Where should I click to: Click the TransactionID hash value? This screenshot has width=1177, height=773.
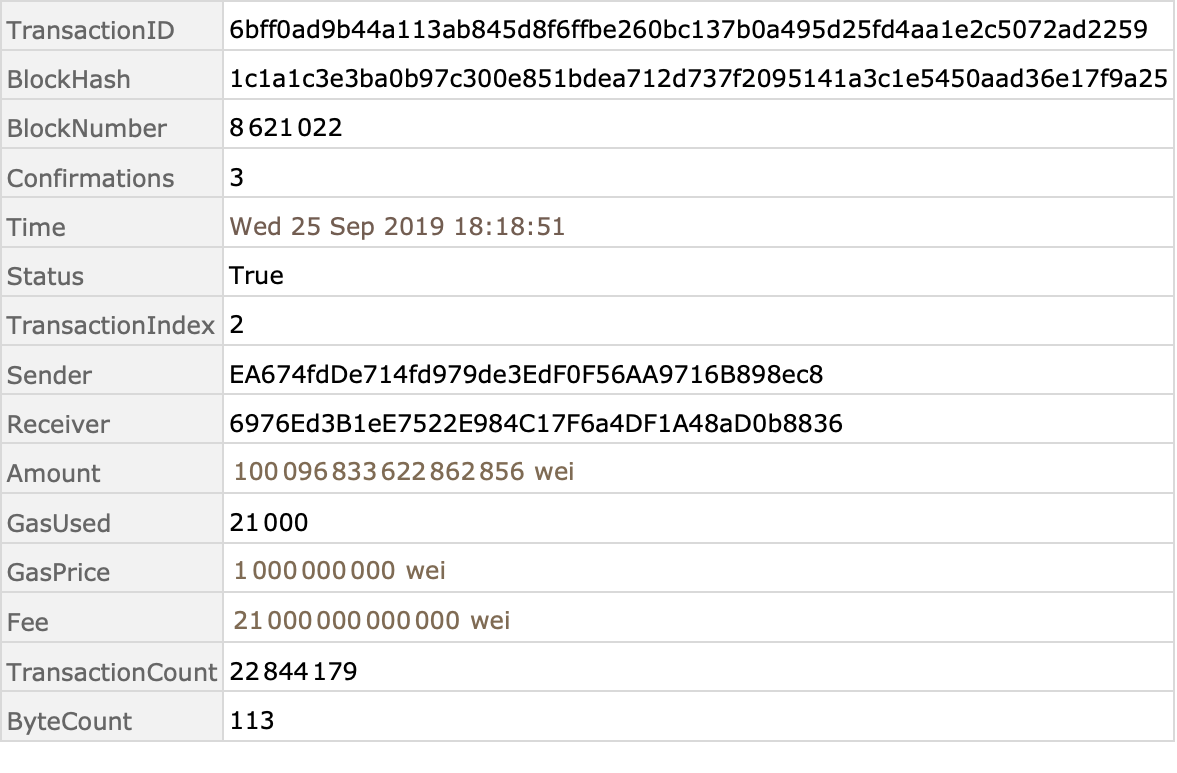[x=688, y=29]
